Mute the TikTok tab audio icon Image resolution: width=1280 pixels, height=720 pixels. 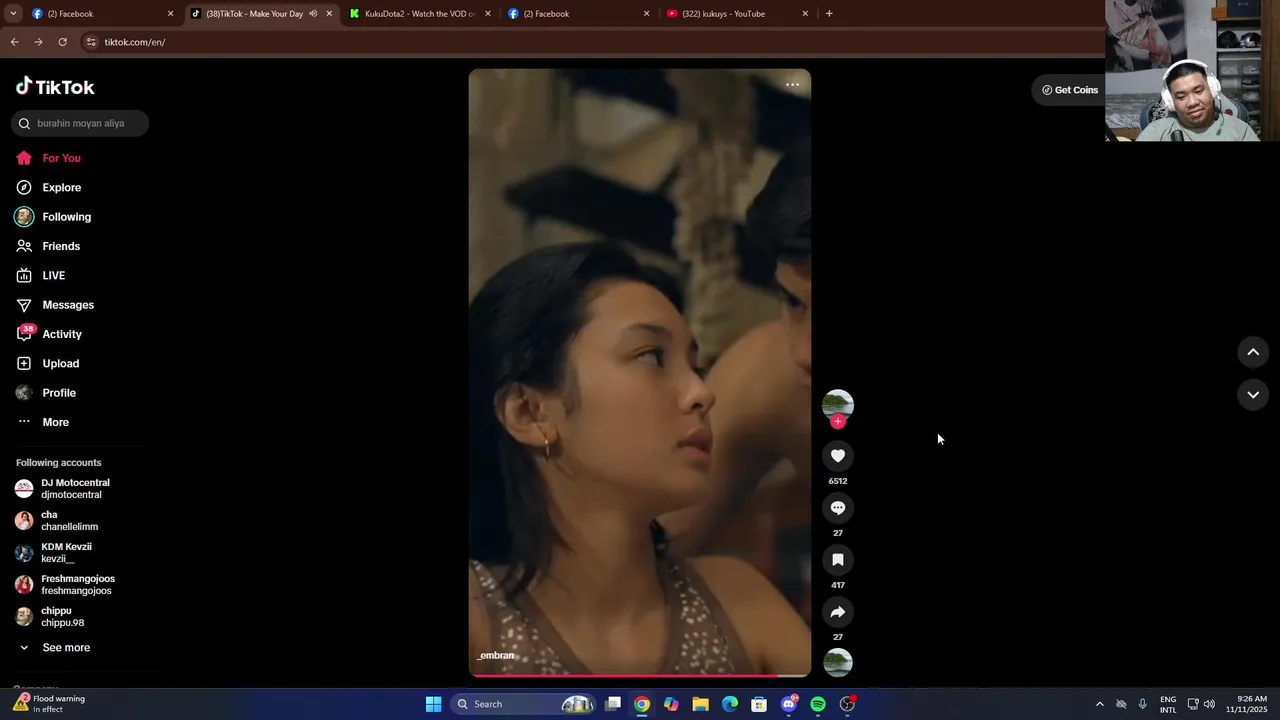point(313,14)
